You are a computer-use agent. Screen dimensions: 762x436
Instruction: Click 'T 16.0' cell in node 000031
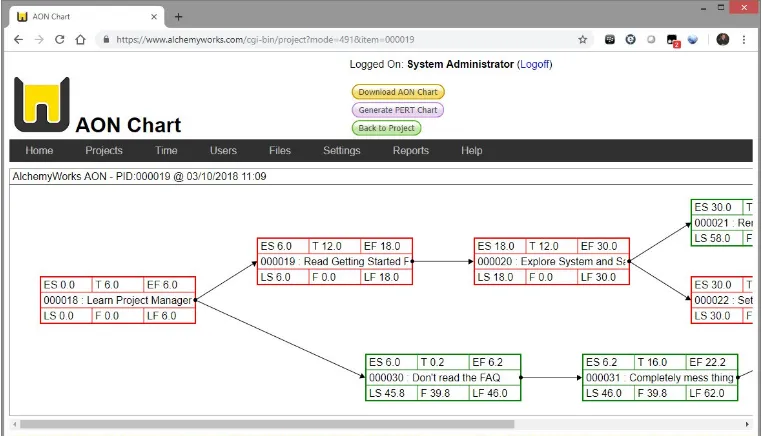click(x=659, y=363)
